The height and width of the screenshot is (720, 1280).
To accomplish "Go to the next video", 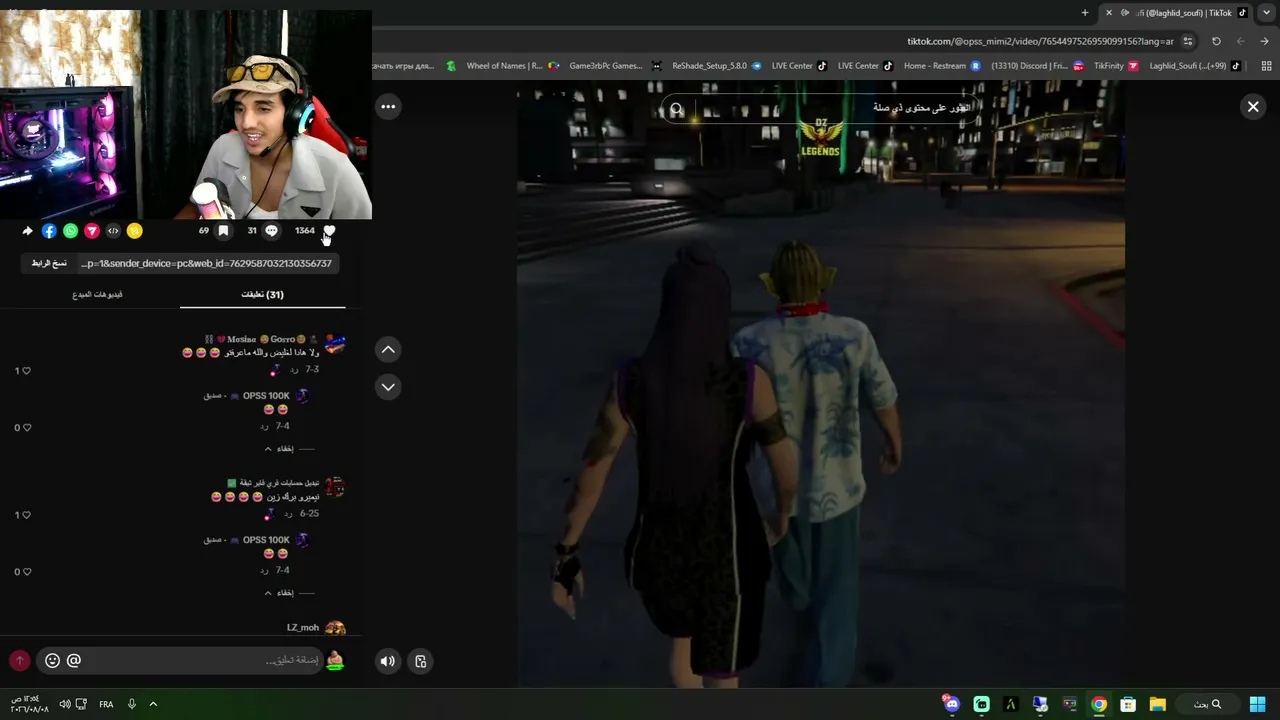I will [x=388, y=387].
